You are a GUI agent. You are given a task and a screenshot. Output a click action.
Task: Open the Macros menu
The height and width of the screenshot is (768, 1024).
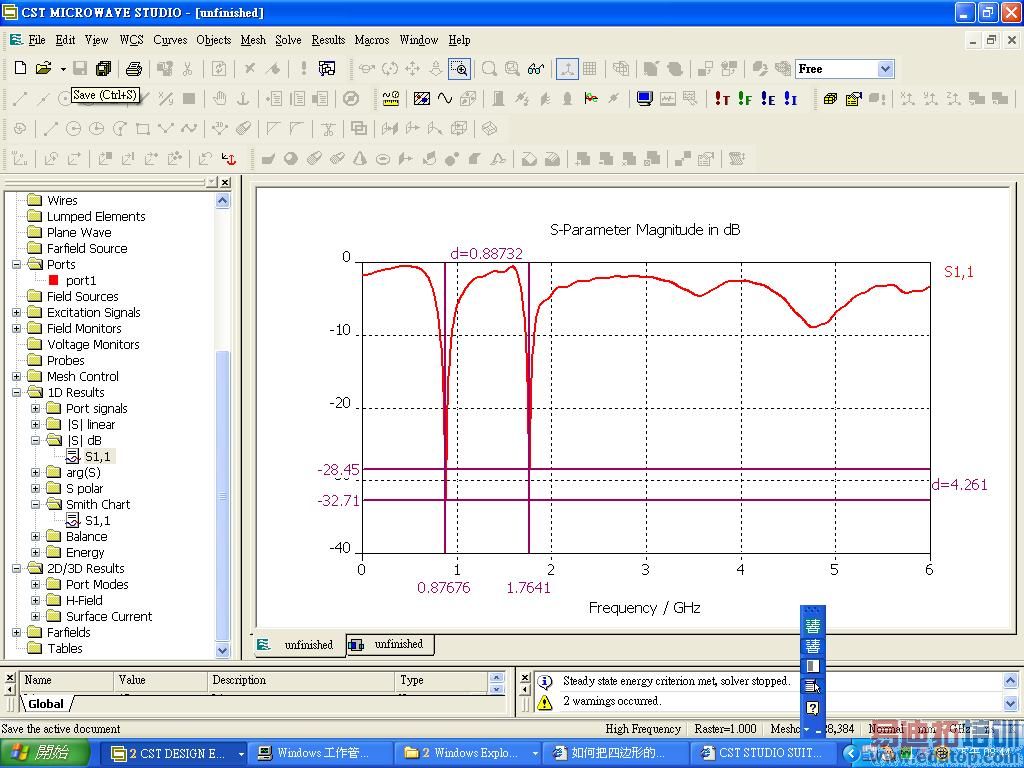[x=371, y=40]
